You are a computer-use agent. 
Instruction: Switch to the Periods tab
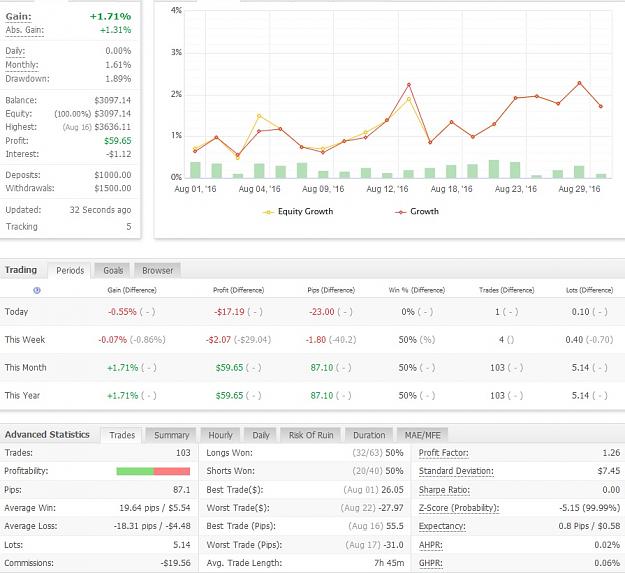tap(70, 271)
